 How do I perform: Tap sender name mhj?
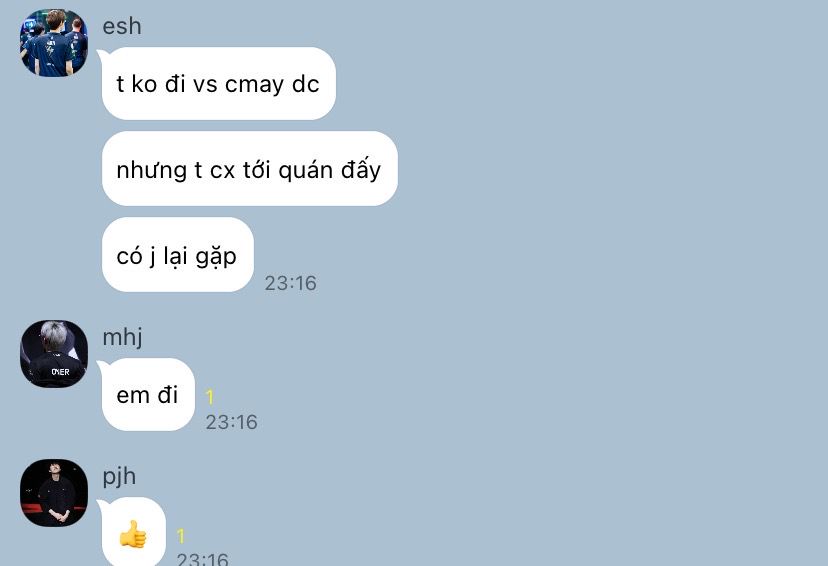(123, 337)
